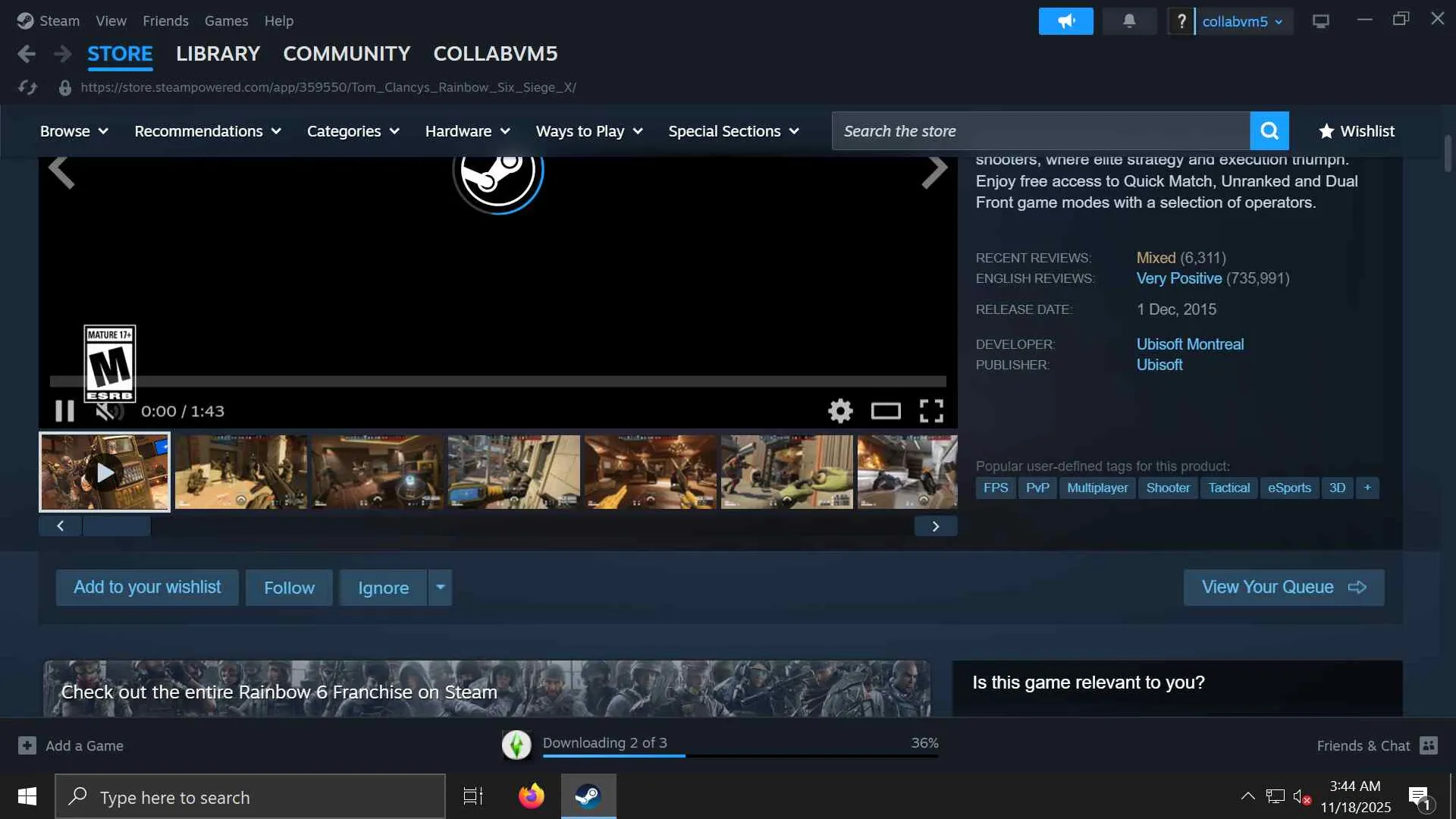
Task: Enter fullscreen video mode
Action: 931,411
